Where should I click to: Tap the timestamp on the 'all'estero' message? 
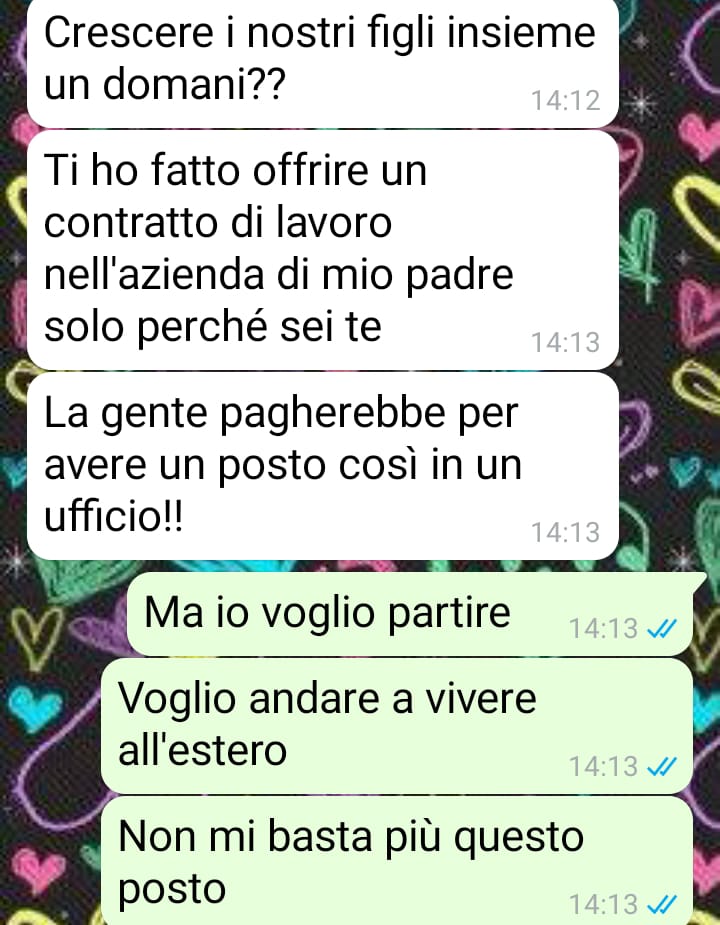pyautogui.click(x=603, y=767)
